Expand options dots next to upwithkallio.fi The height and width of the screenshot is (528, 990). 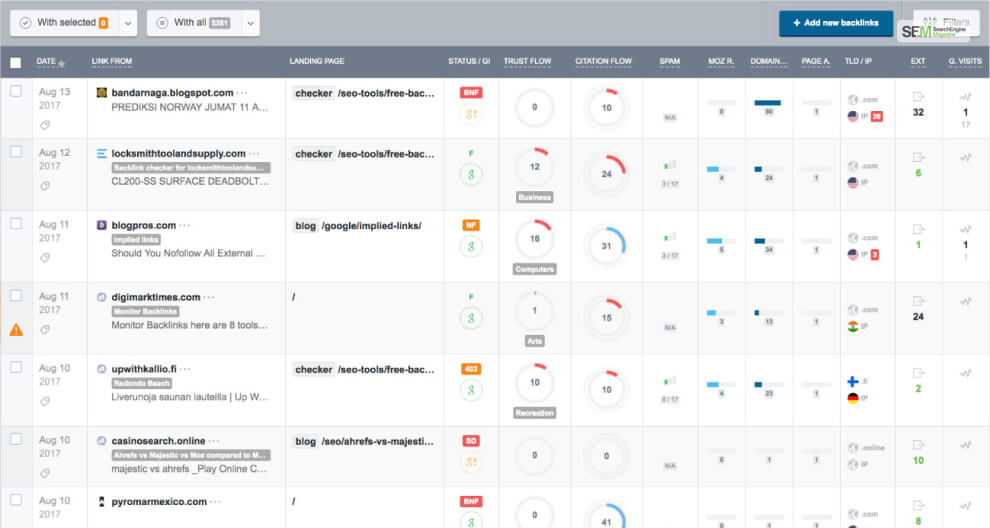[185, 369]
